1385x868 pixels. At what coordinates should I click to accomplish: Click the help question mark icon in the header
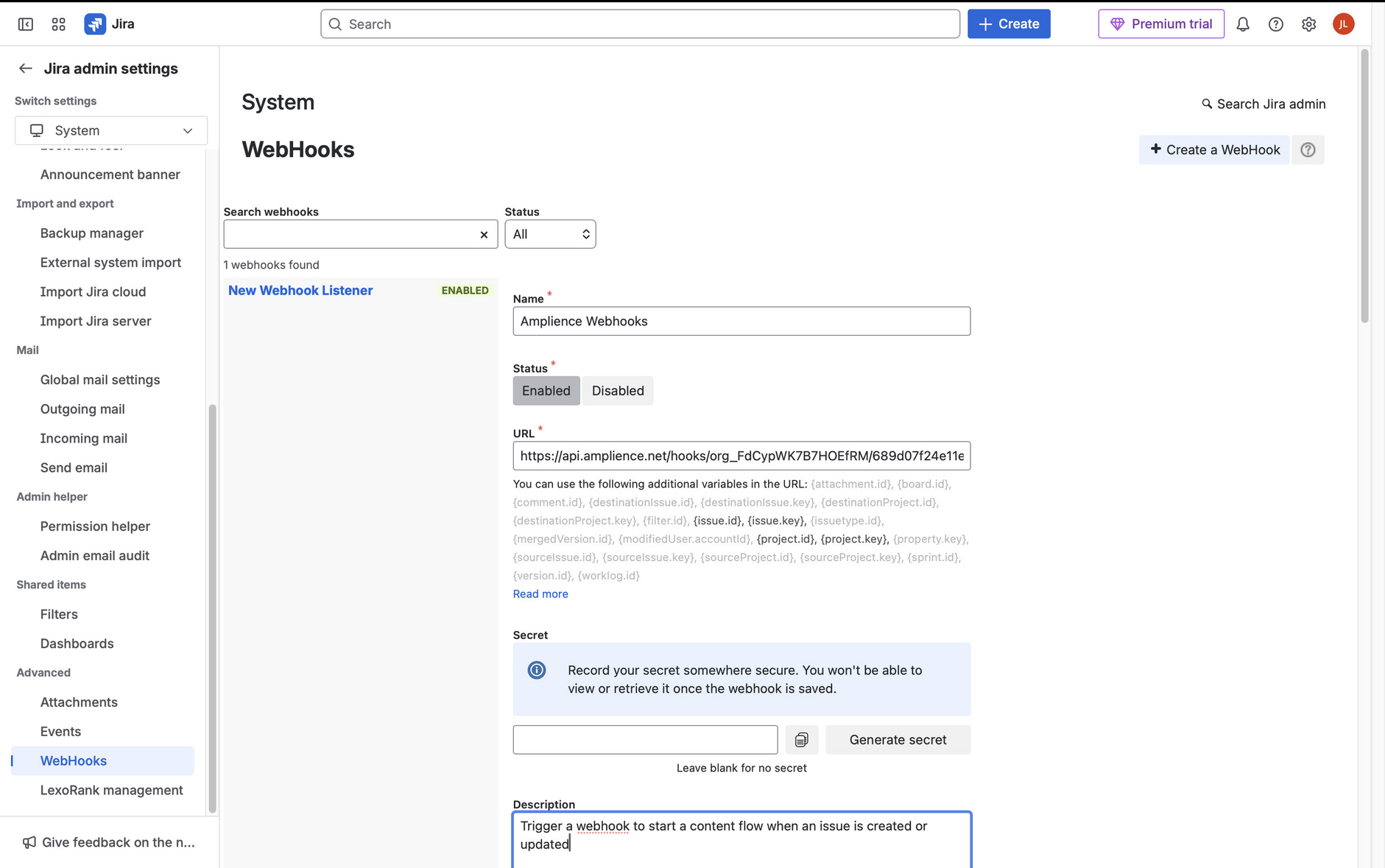[1276, 24]
